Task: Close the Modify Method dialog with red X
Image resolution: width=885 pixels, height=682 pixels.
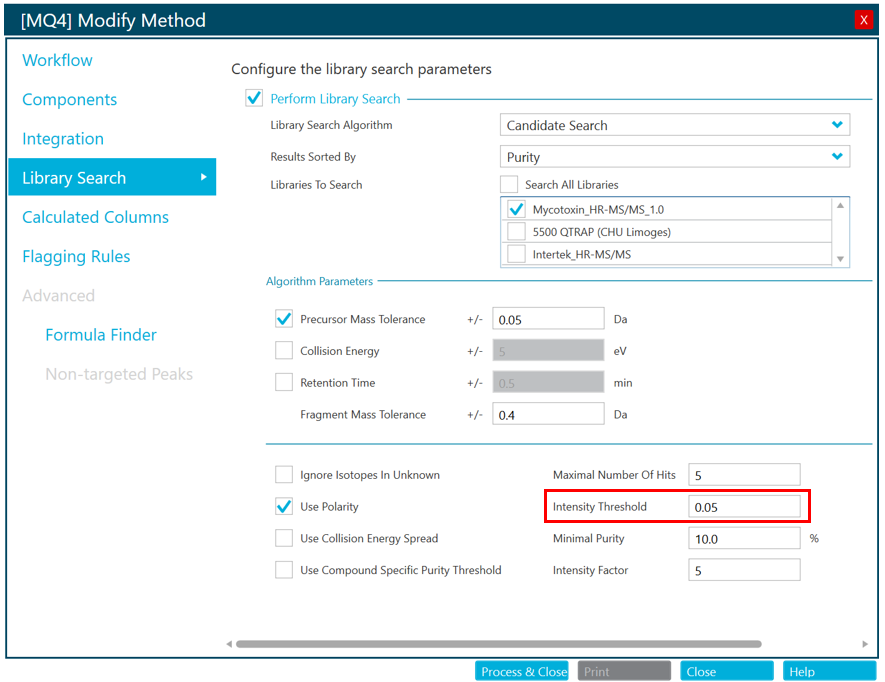Action: [864, 20]
